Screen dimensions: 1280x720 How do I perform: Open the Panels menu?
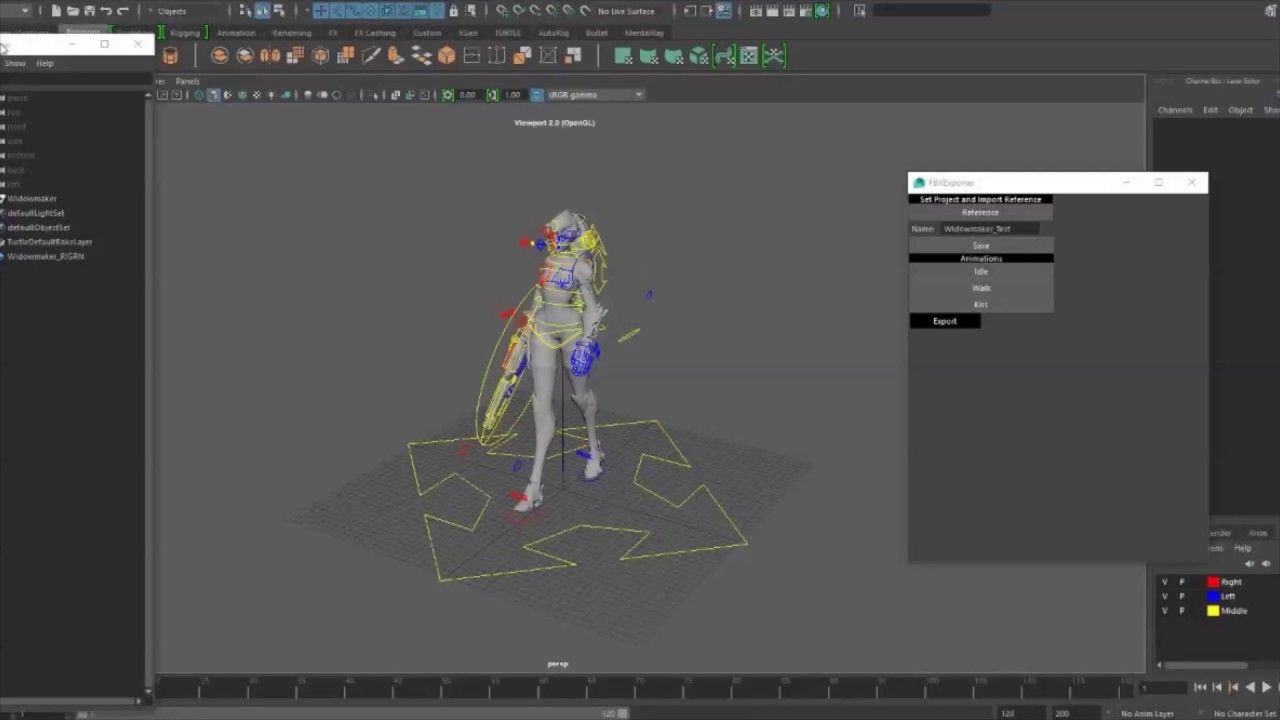187,81
